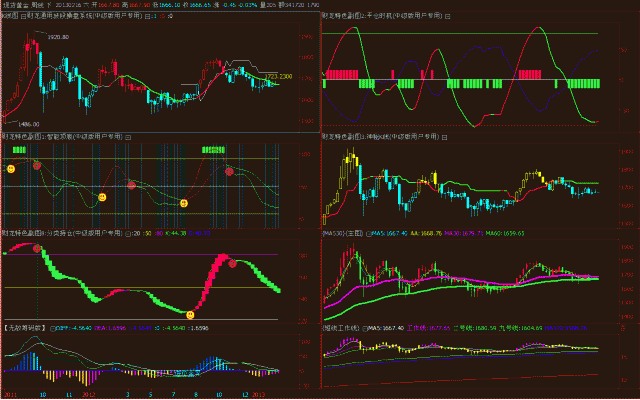Click the 2012 label on date axis
Image resolution: width=640 pixels, height=400 pixels.
[x=88, y=395]
